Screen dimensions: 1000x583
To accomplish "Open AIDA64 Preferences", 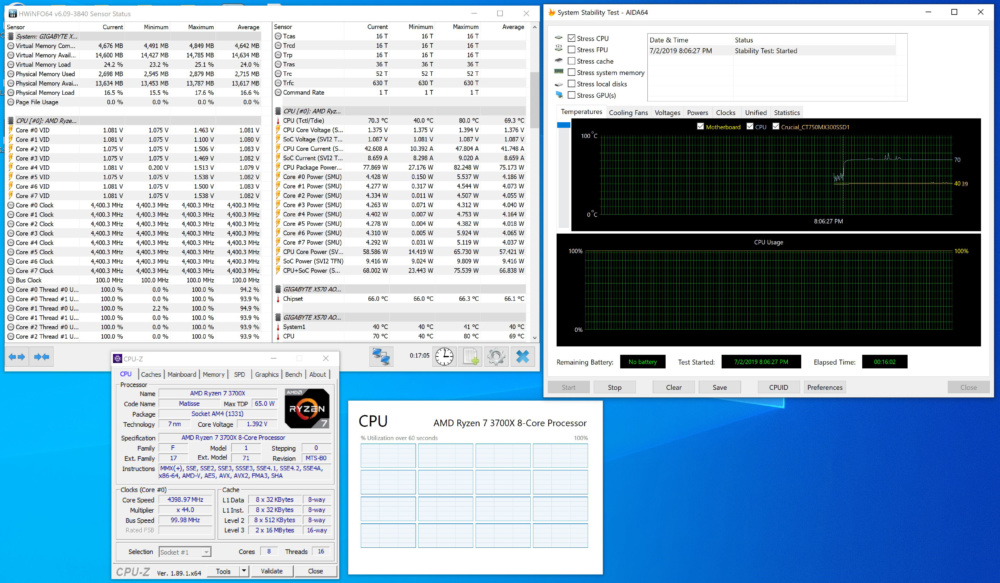I will click(x=825, y=387).
